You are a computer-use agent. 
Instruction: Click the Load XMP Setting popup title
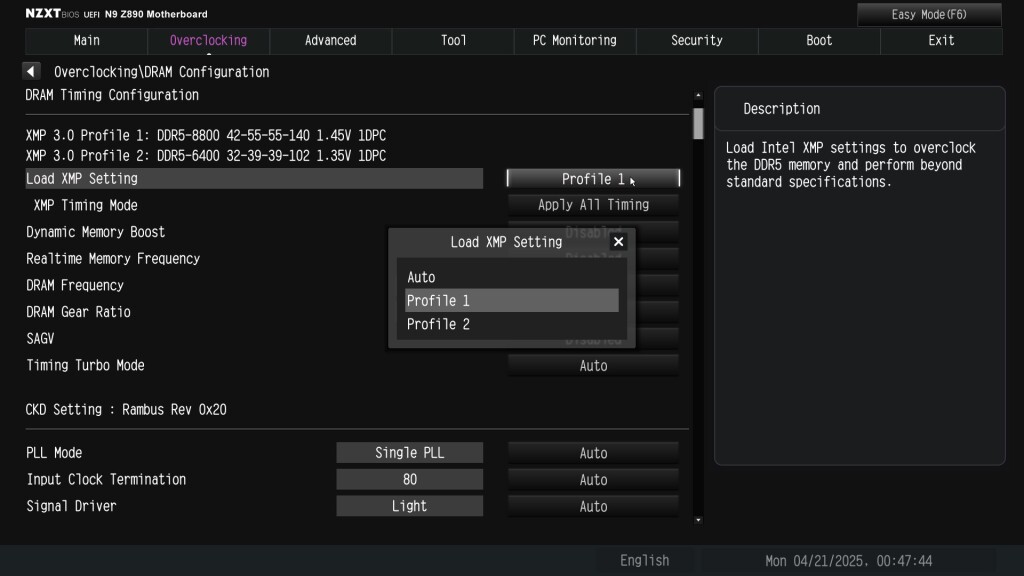(x=506, y=242)
